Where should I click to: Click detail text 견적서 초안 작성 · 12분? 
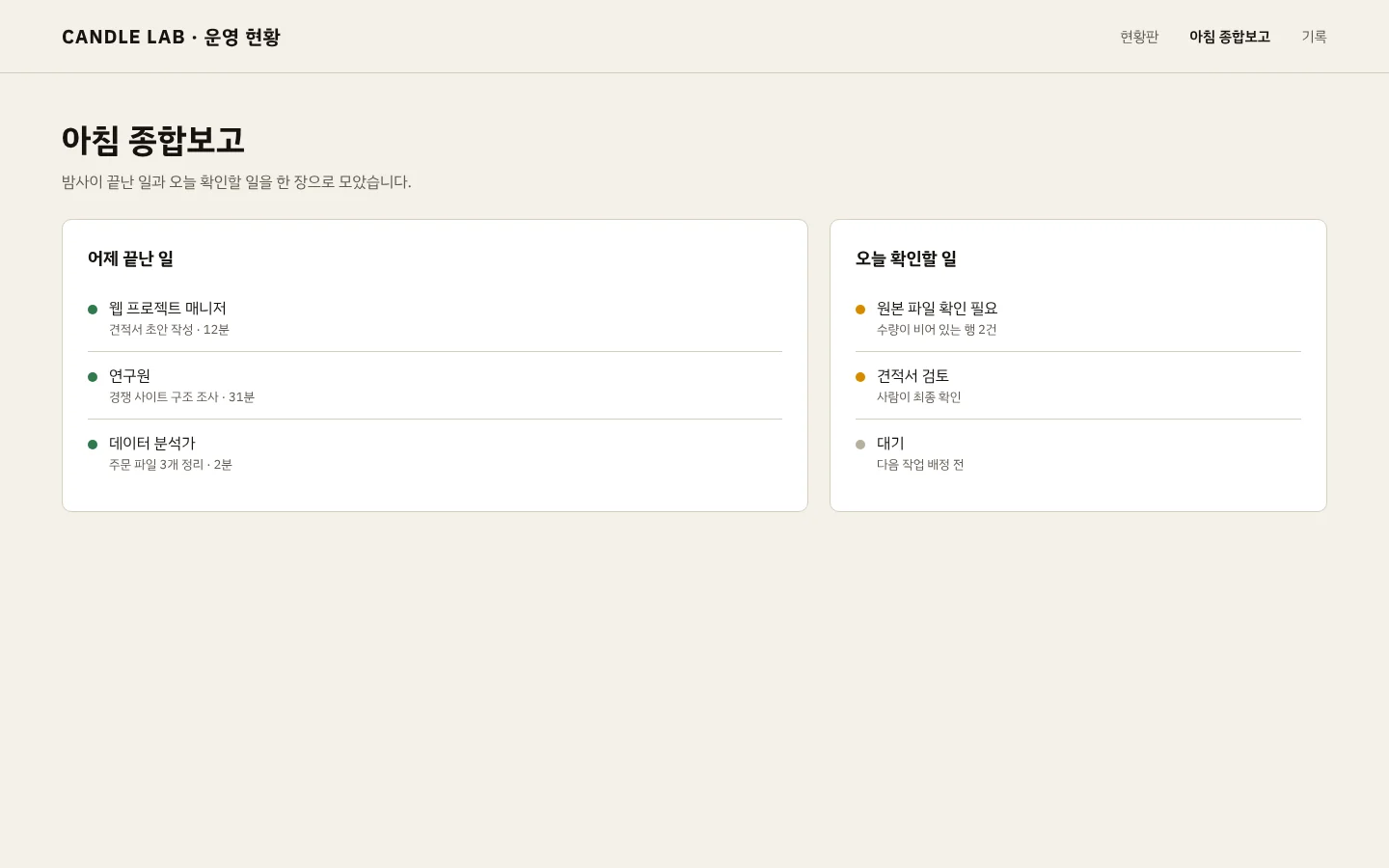point(169,330)
